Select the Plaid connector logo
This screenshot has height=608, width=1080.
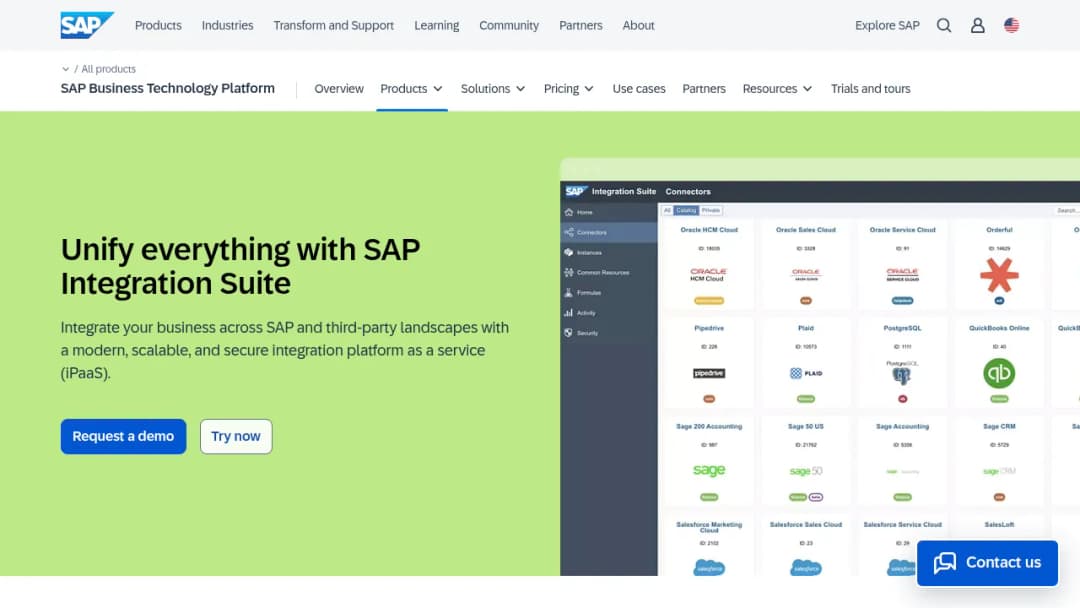point(806,373)
